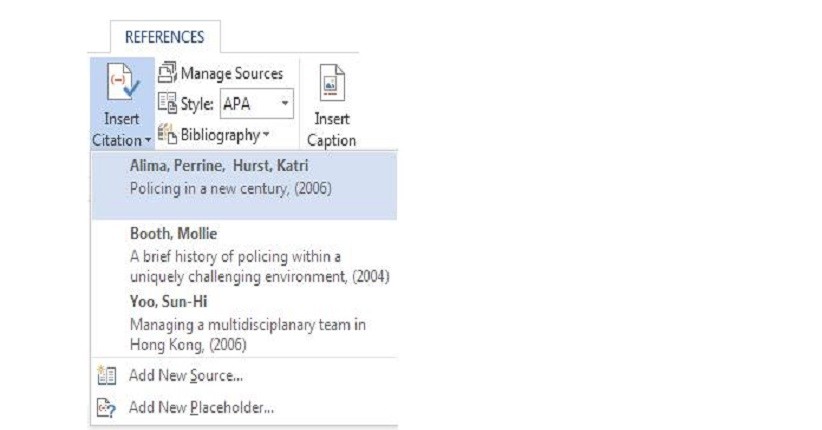Choose the Add New Placeholder... menu text
This screenshot has height=430, width=822.
click(x=201, y=407)
